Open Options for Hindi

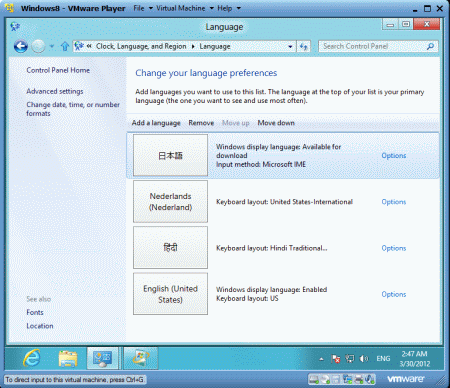tap(394, 248)
